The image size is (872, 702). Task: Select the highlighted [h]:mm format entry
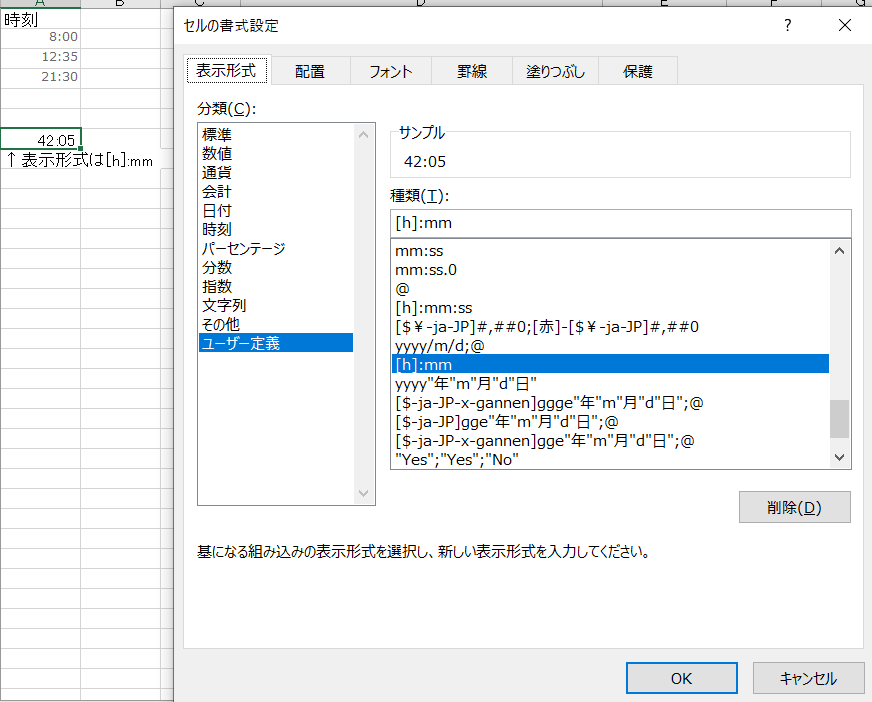(610, 364)
